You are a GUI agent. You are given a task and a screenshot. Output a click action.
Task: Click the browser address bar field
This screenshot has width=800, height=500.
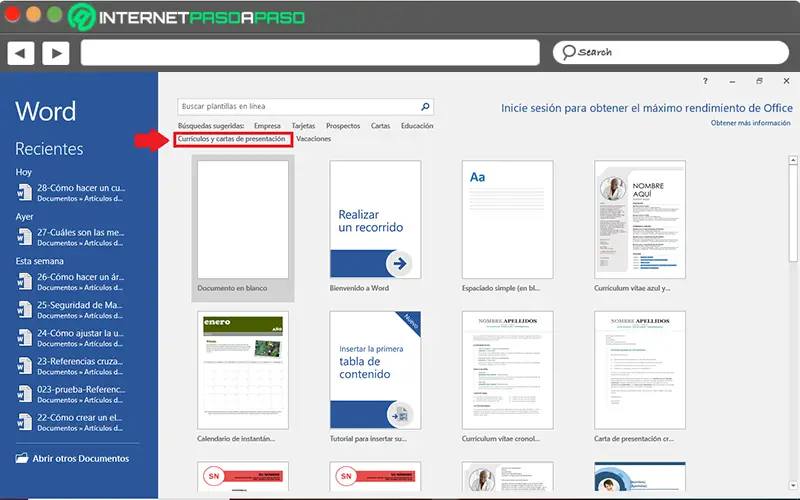[x=310, y=53]
